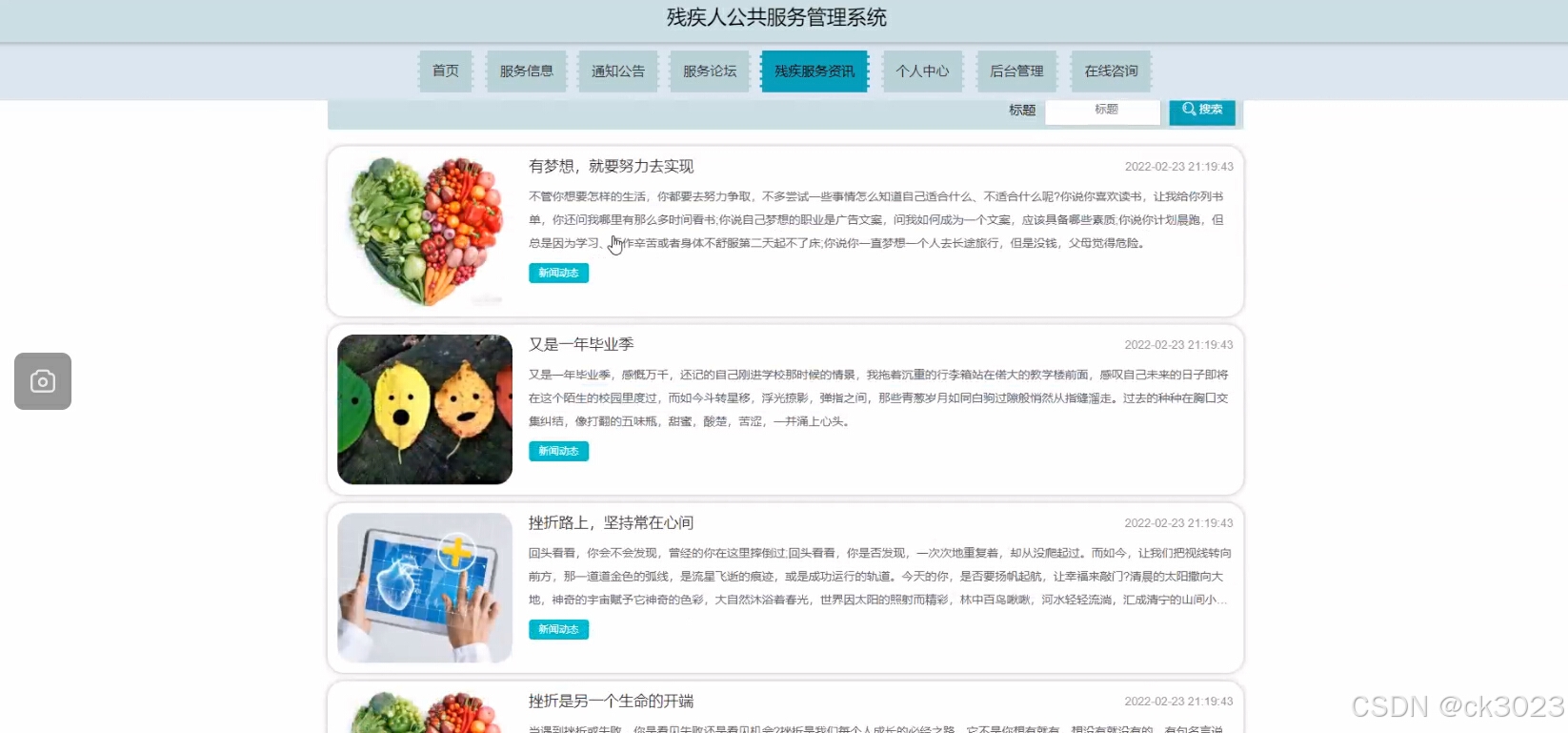This screenshot has width=1568, height=733.
Task: Select 残疾服务资讯 tab
Action: coord(814,71)
